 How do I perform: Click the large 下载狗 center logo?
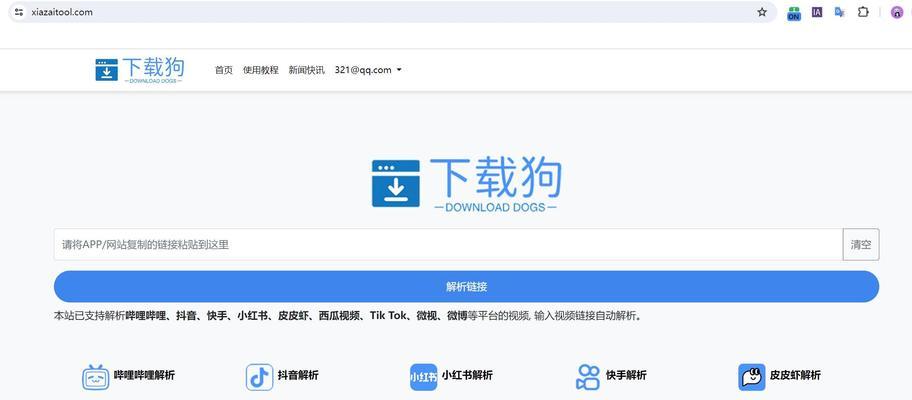point(466,182)
